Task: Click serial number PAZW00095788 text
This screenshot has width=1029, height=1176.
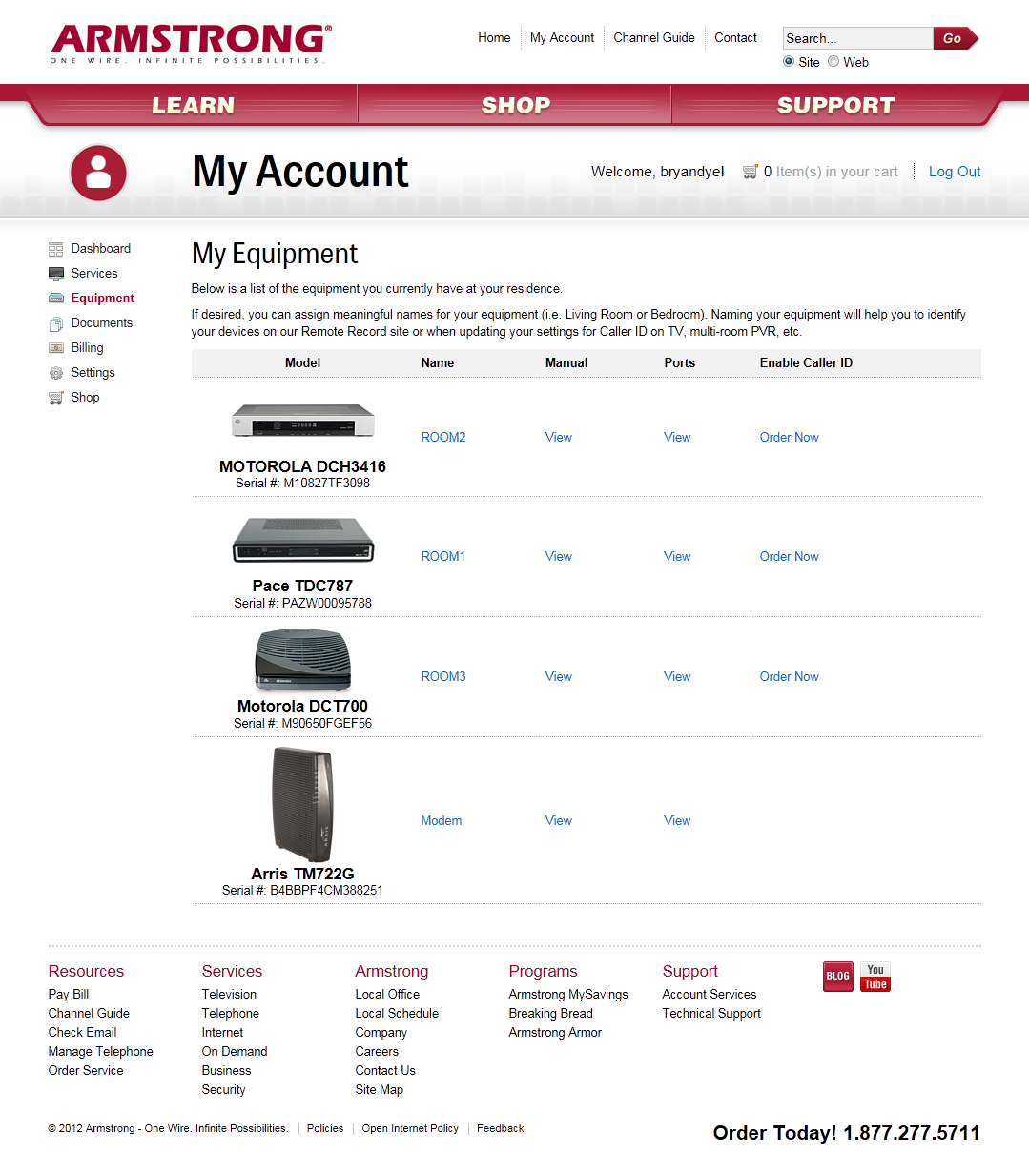Action: pyautogui.click(x=327, y=604)
